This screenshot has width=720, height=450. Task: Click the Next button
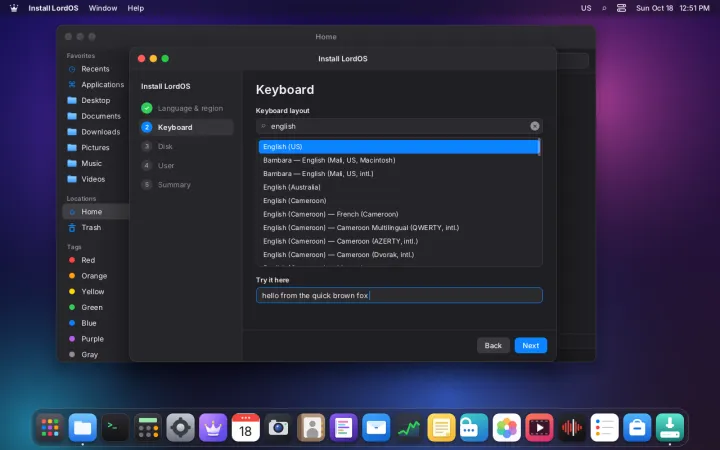click(x=530, y=345)
